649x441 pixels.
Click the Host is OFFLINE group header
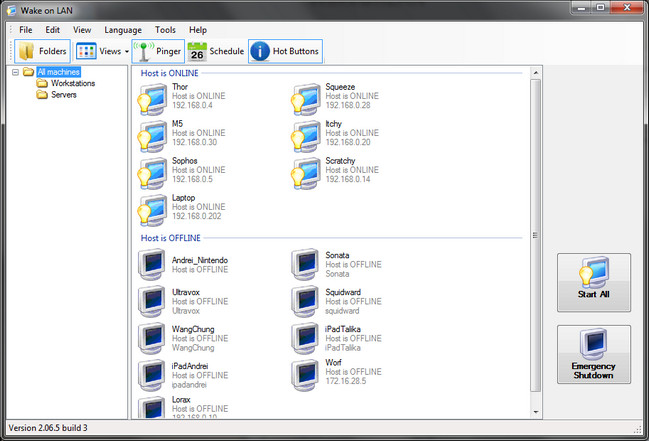(x=171, y=237)
